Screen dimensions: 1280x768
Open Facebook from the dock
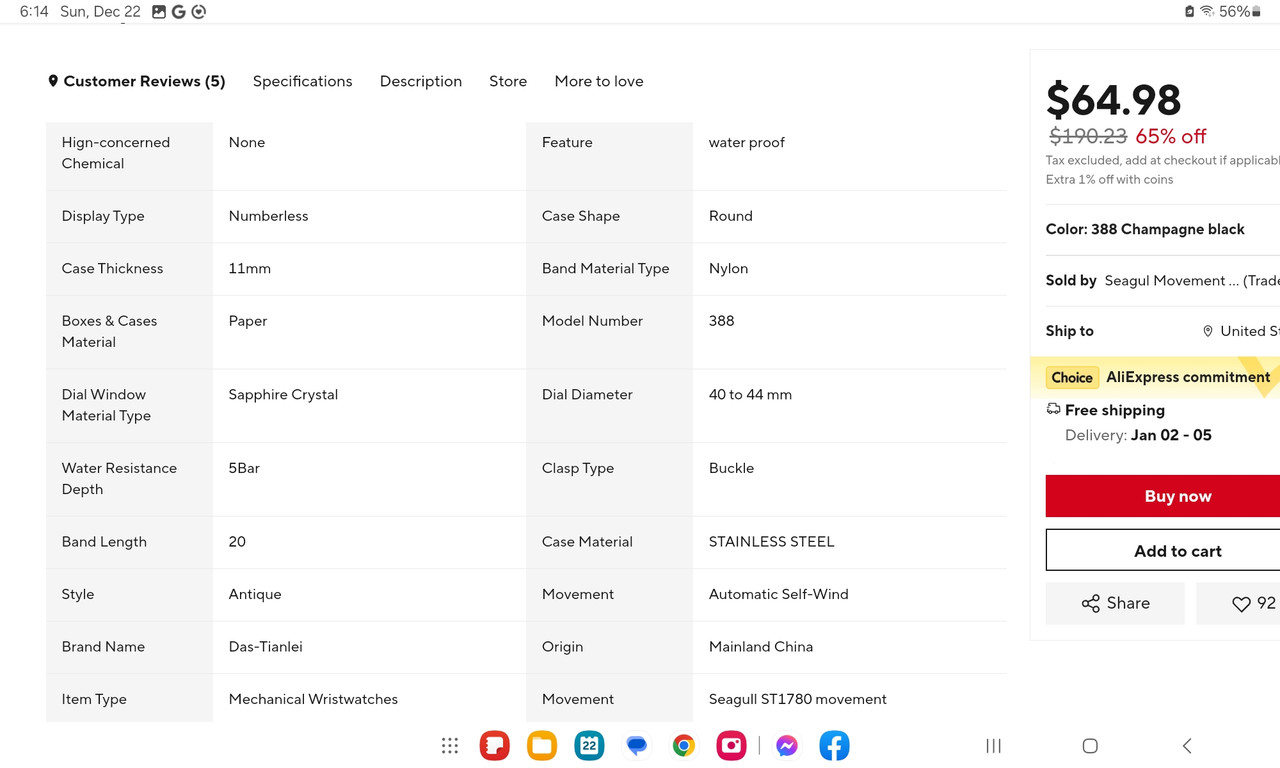click(x=834, y=746)
